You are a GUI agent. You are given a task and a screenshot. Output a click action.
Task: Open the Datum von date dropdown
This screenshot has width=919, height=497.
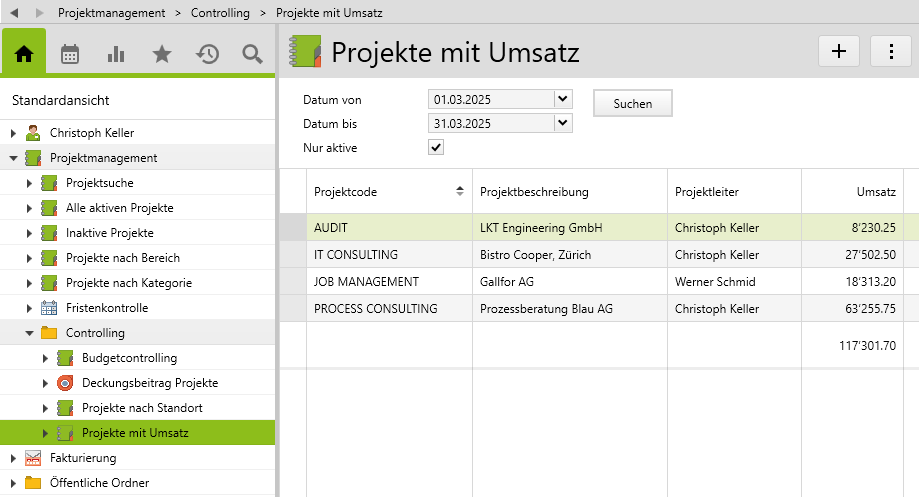563,99
